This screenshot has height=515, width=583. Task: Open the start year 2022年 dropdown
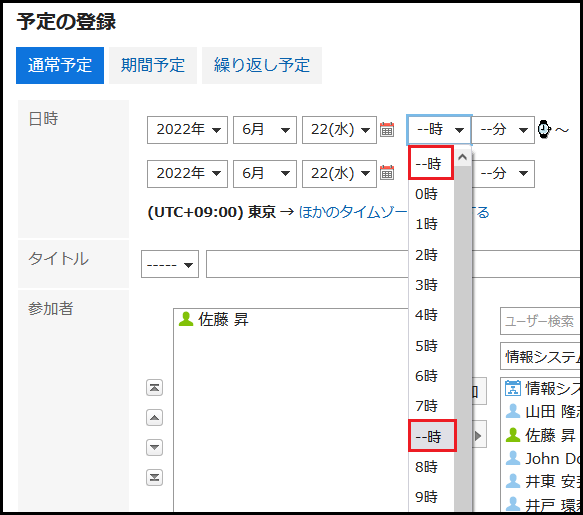(x=187, y=130)
